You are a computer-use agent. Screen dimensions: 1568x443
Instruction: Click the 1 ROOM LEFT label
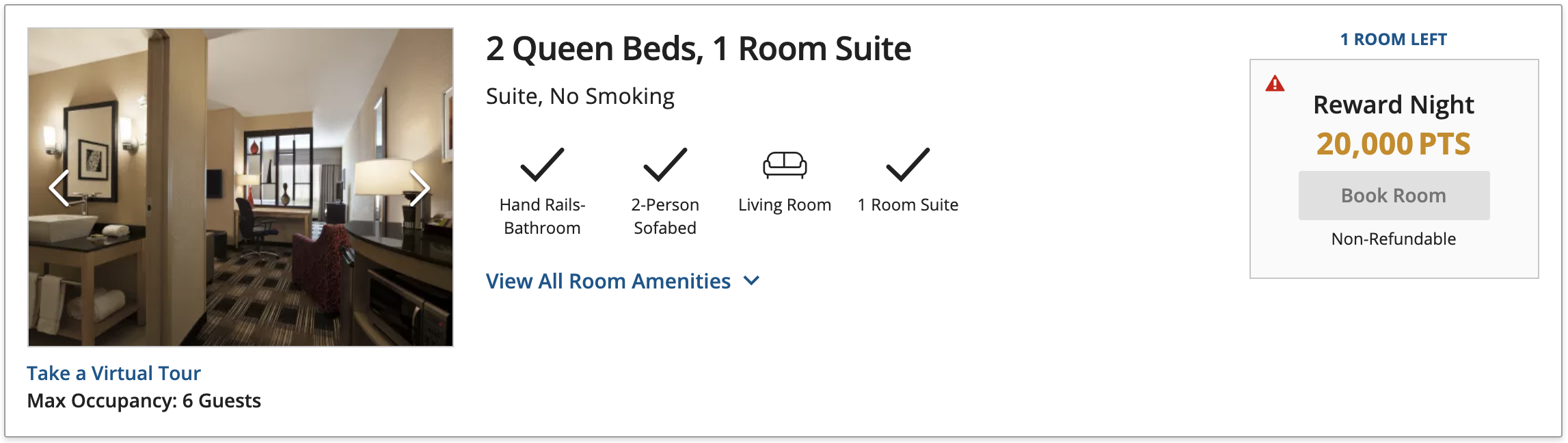1393,39
